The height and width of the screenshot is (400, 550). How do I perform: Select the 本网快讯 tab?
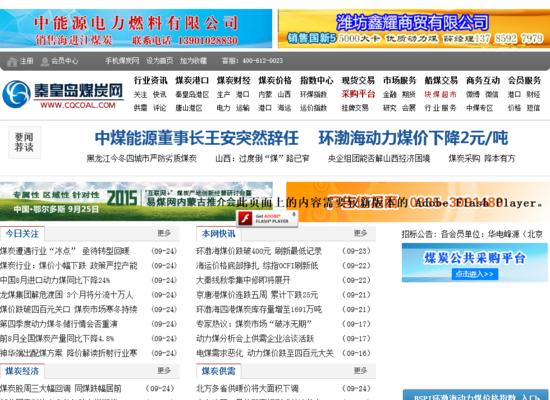(x=219, y=234)
